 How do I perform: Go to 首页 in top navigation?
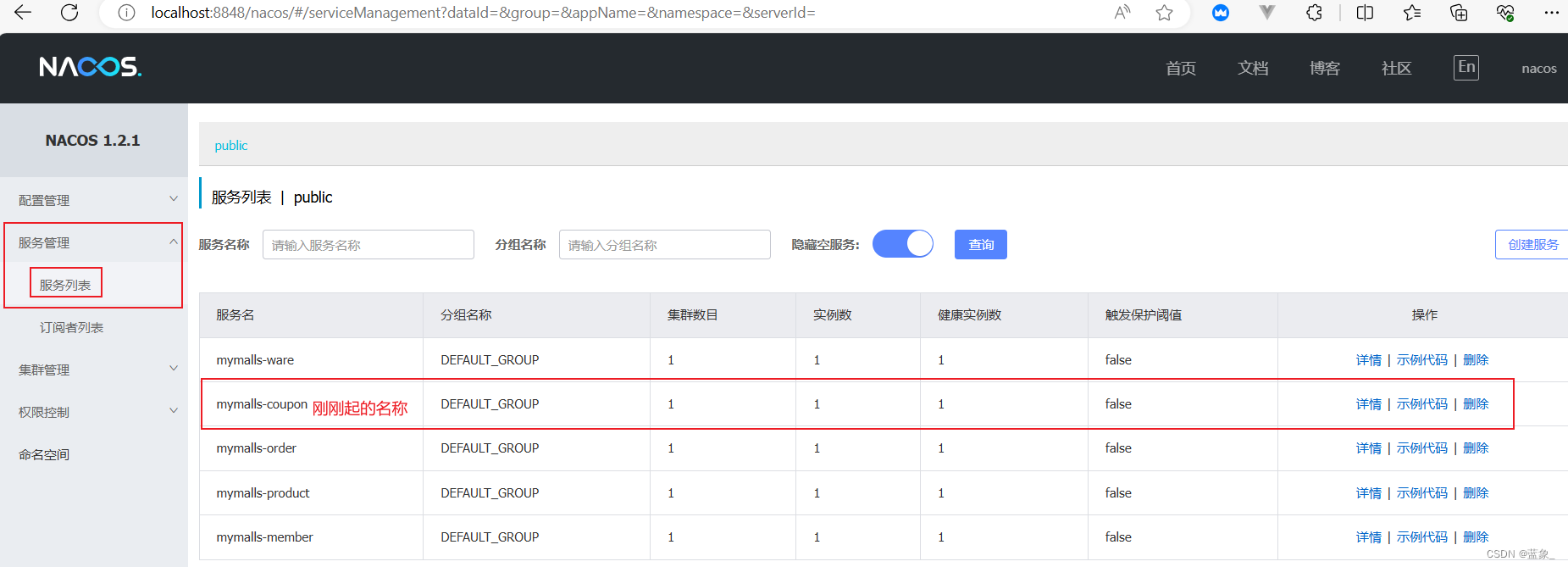(x=1181, y=69)
